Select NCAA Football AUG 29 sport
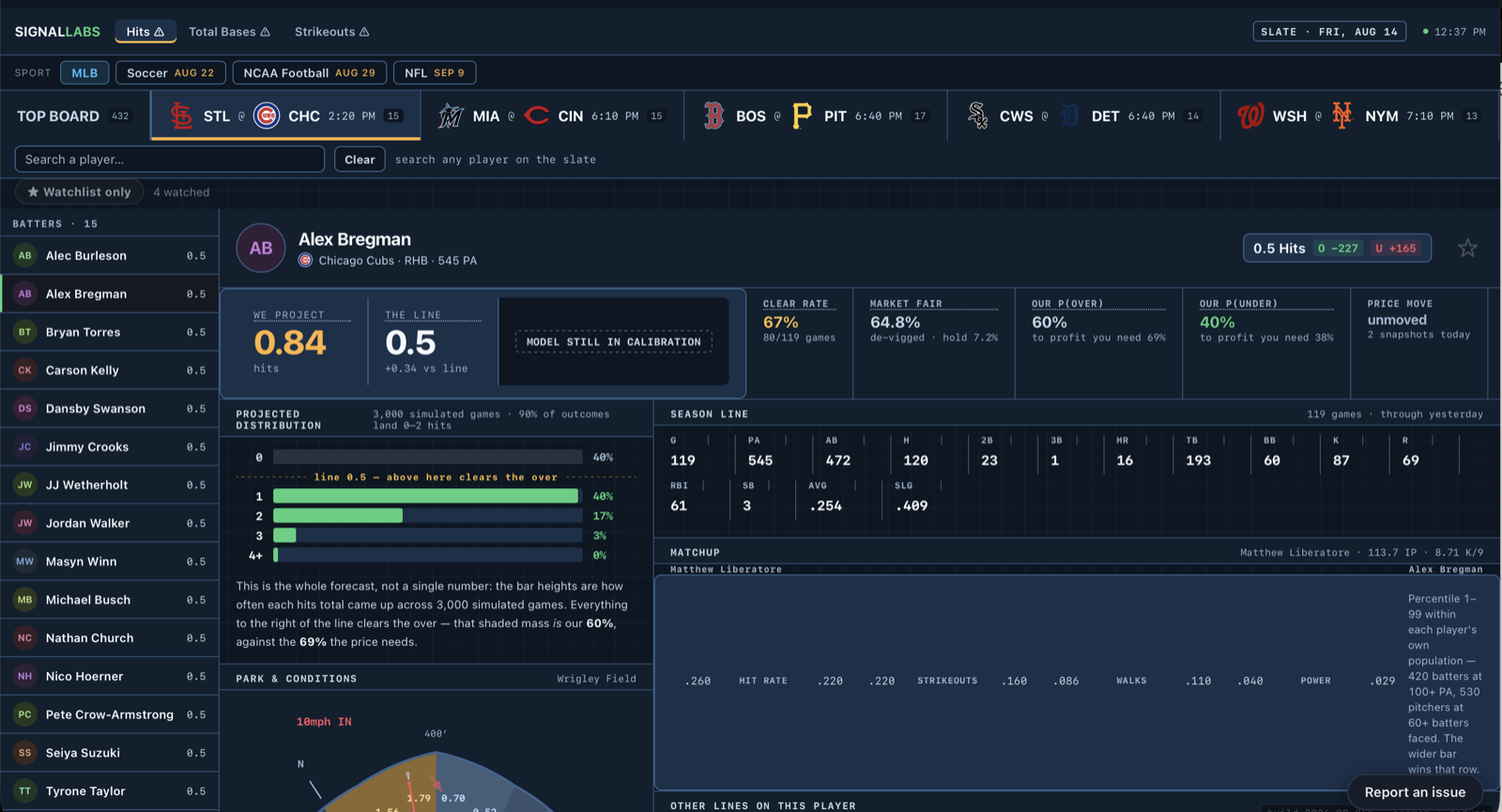This screenshot has height=812, width=1502. coord(309,72)
